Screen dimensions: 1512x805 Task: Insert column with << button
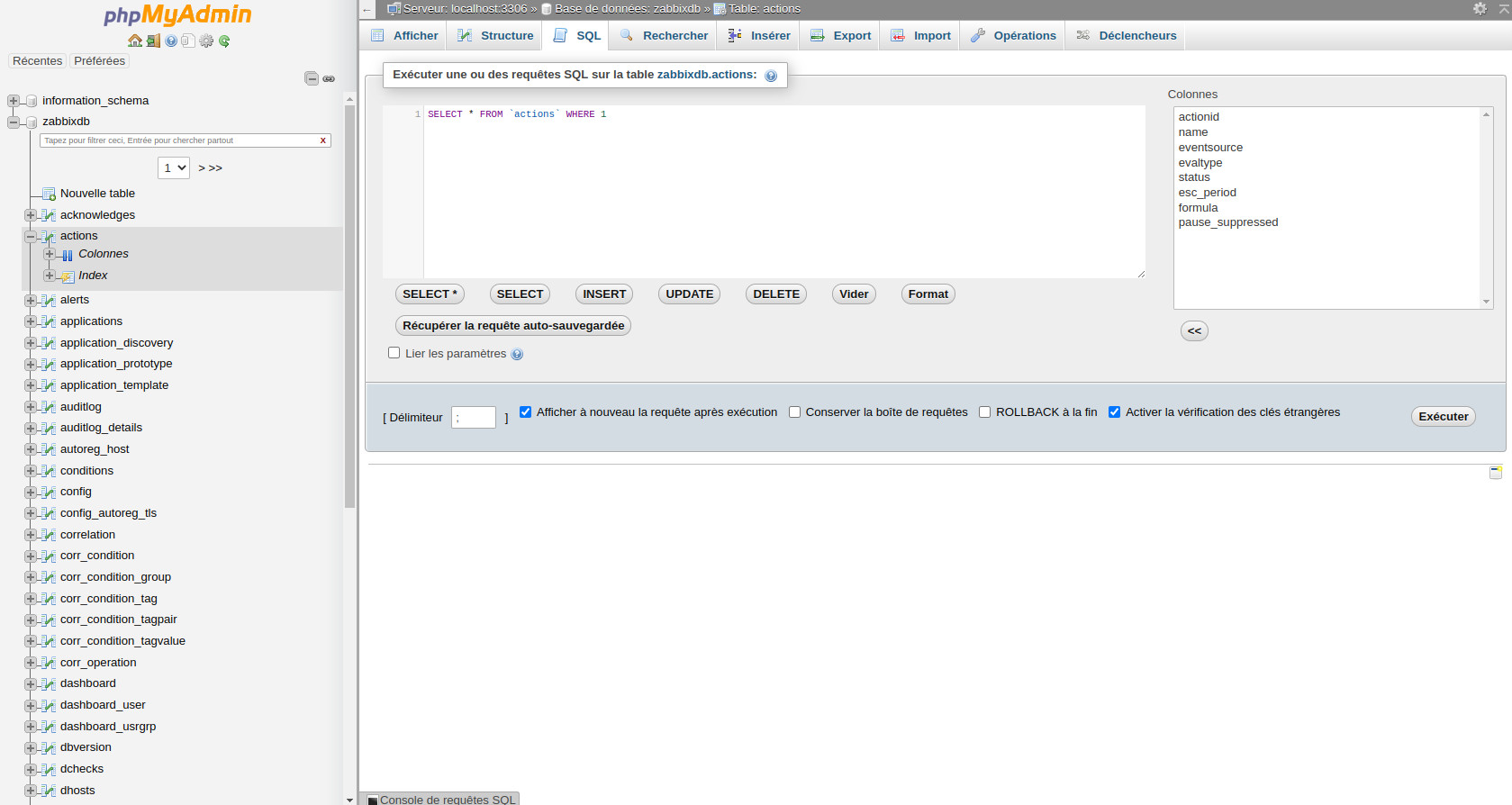[1194, 331]
